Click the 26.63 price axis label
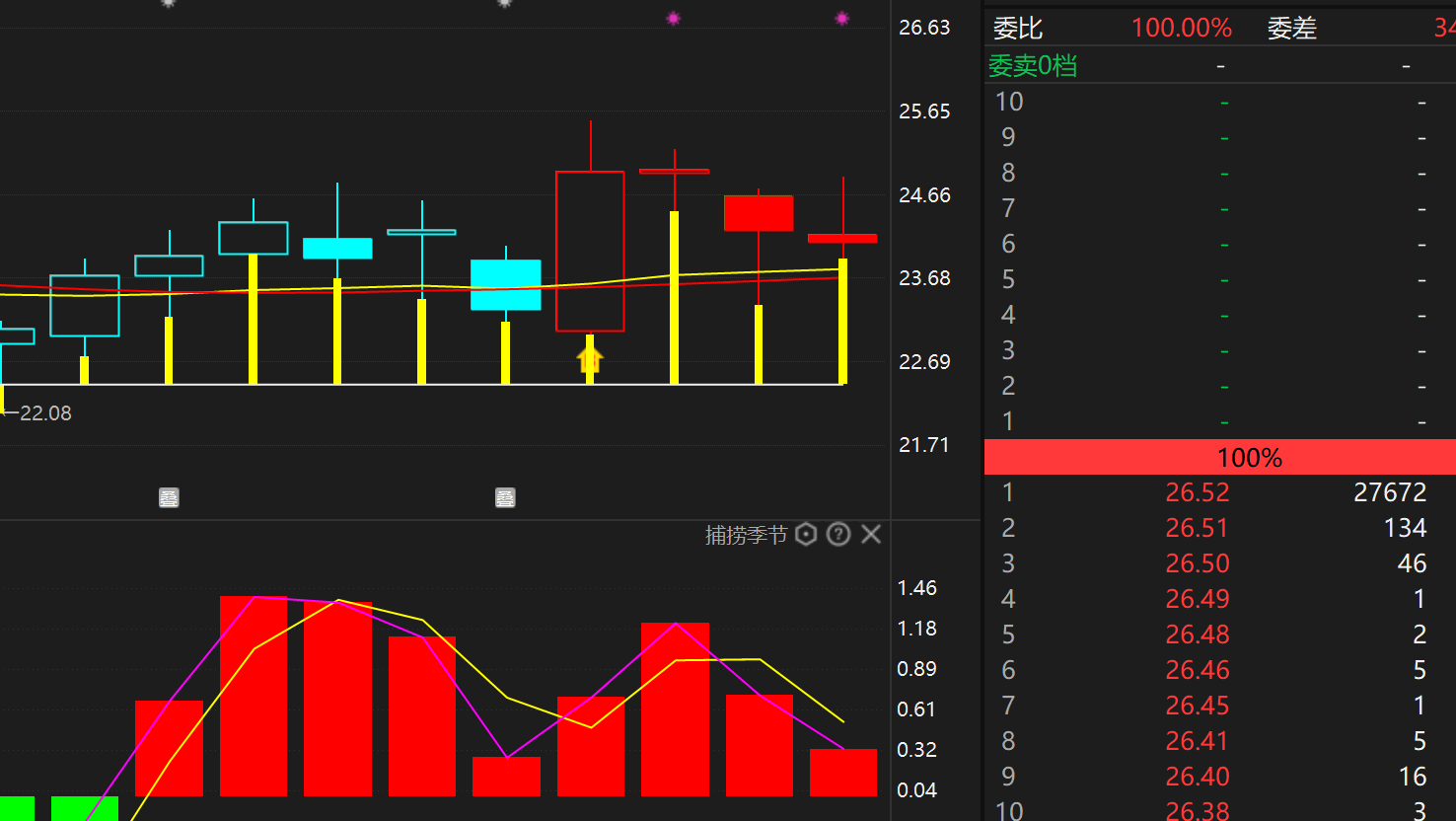This screenshot has height=821, width=1456. click(x=924, y=28)
